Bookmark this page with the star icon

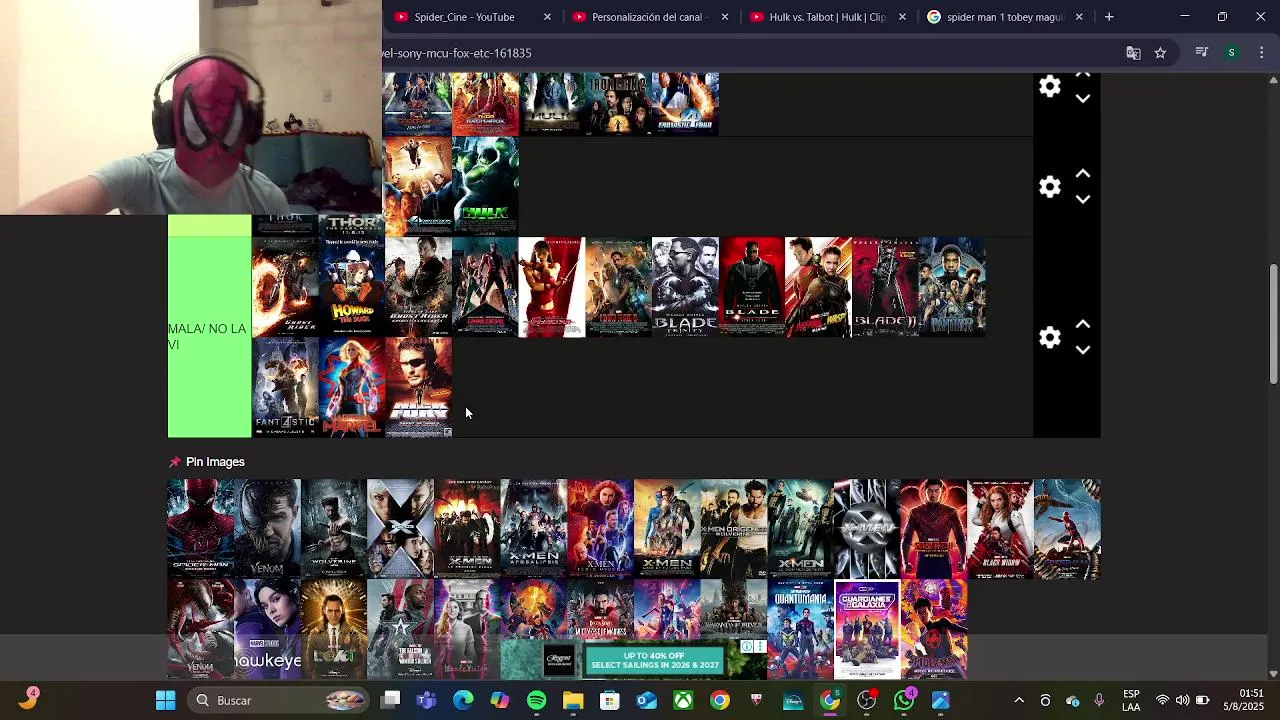pyautogui.click(x=1160, y=53)
